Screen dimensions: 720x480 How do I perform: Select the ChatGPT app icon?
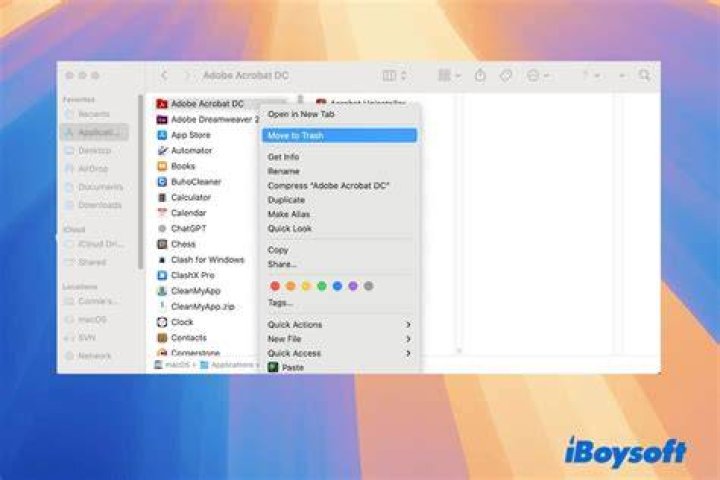pos(162,228)
